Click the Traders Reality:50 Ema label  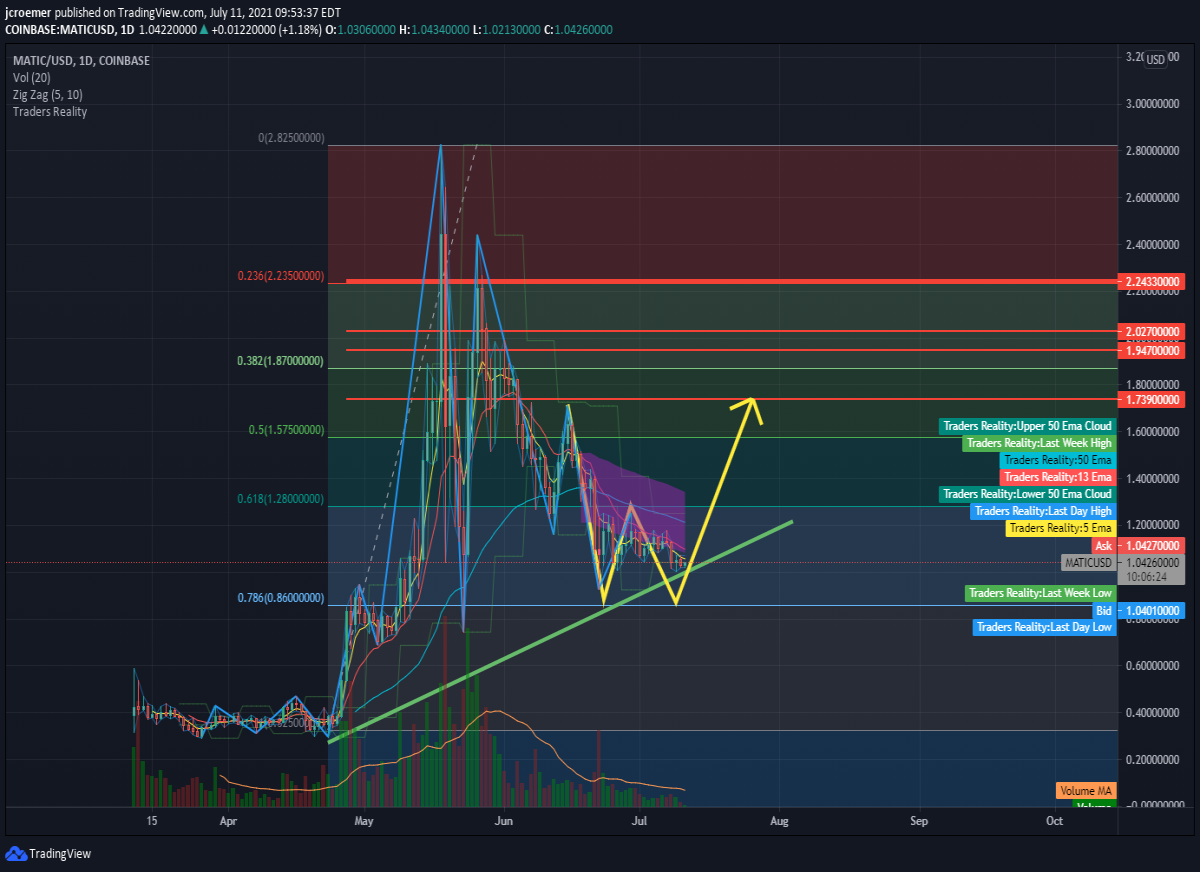(1057, 460)
